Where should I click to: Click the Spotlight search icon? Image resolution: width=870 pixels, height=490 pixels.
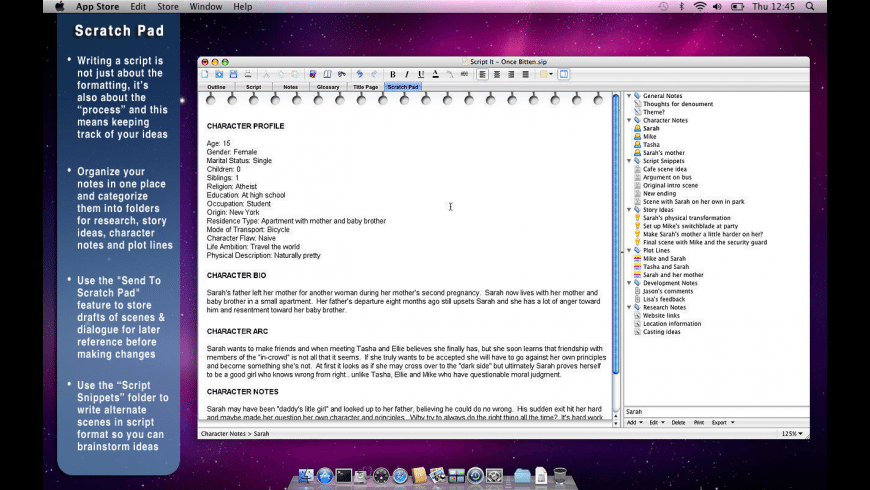[x=810, y=7]
